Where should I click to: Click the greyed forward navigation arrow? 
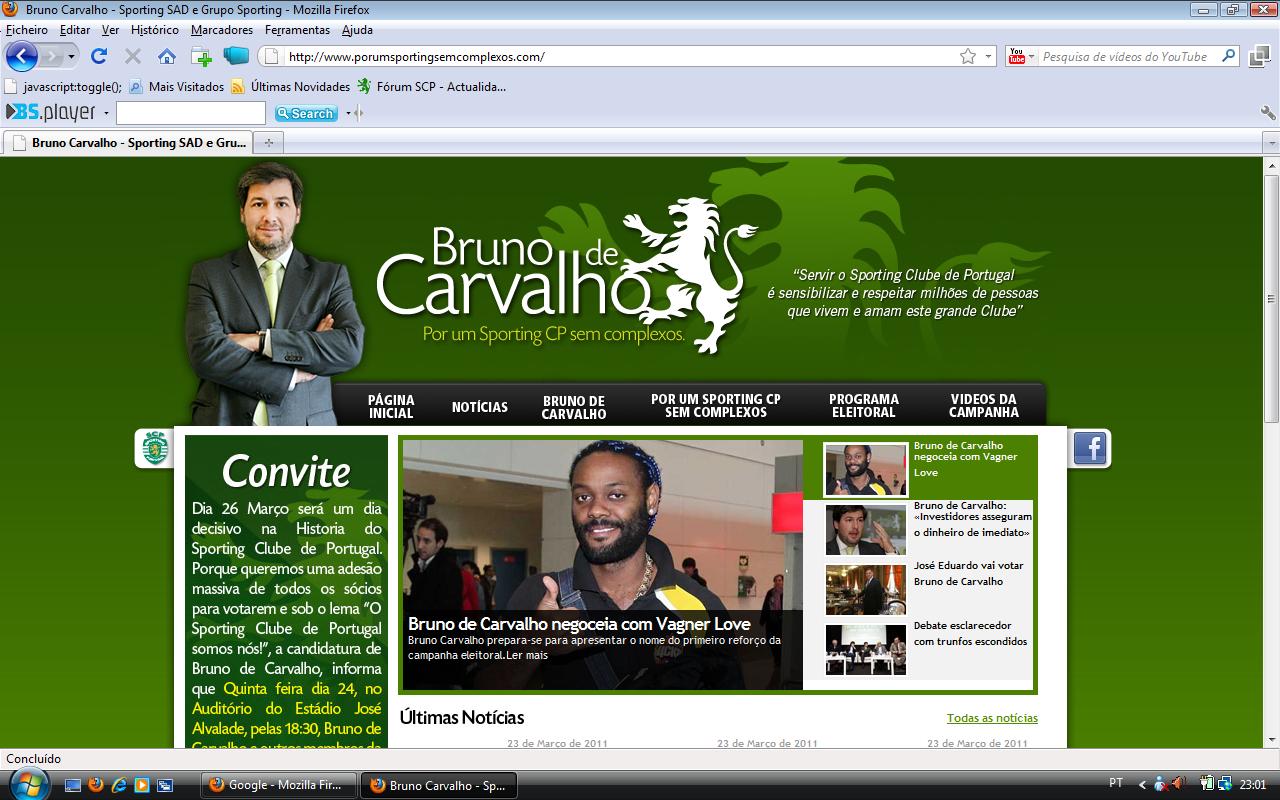click(x=51, y=56)
